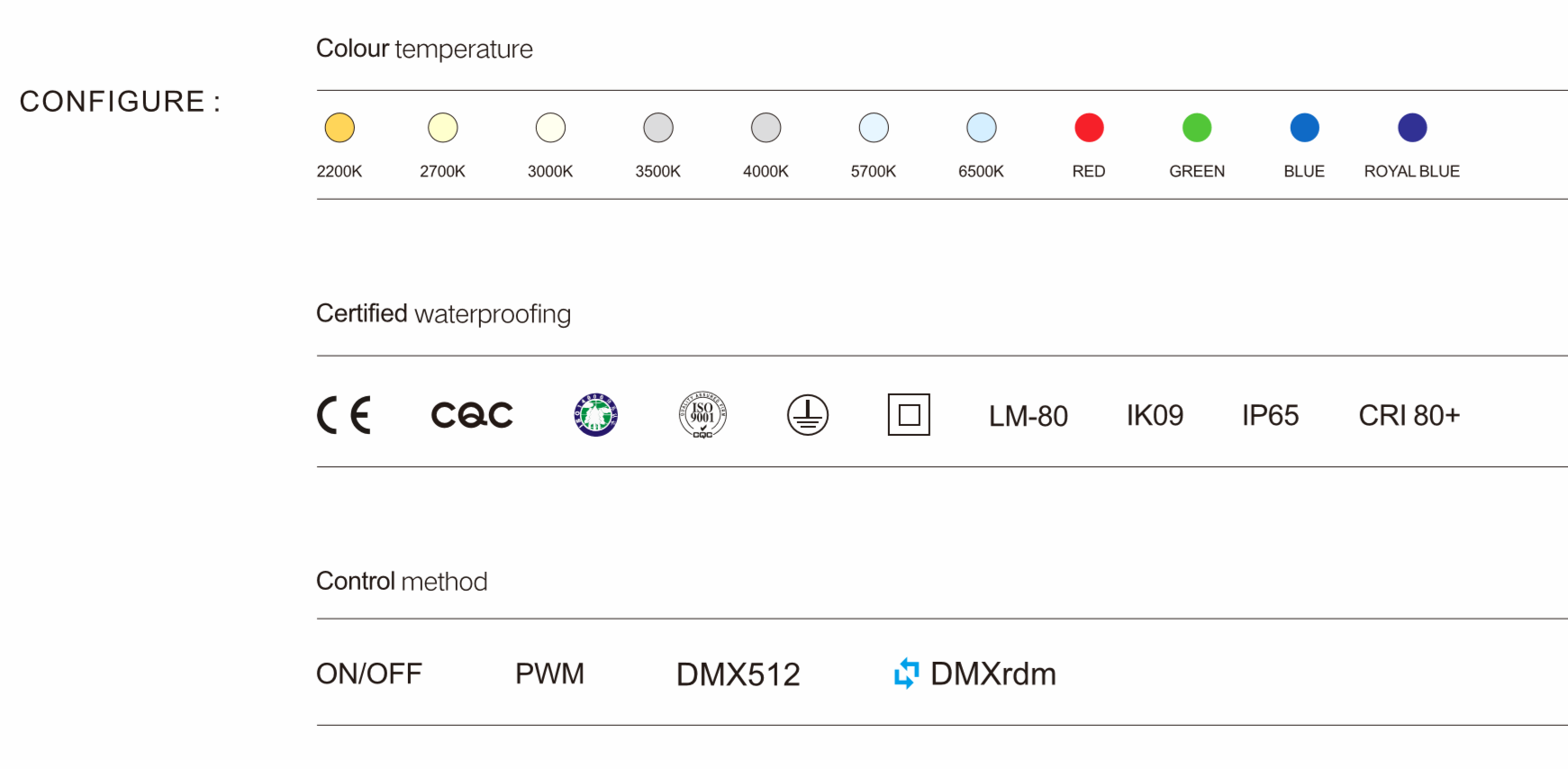This screenshot has width=1568, height=769.
Task: Click the LM-80 certification text
Action: [x=1028, y=416]
